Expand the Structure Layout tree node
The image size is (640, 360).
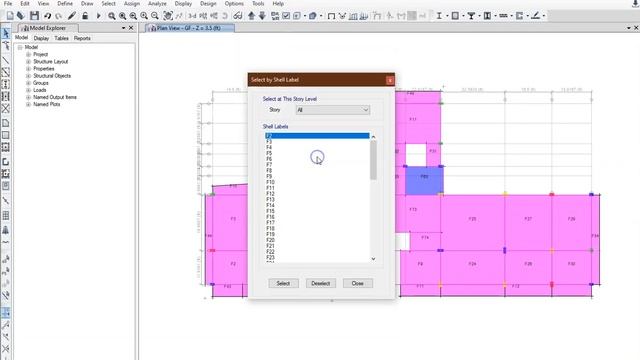point(28,62)
